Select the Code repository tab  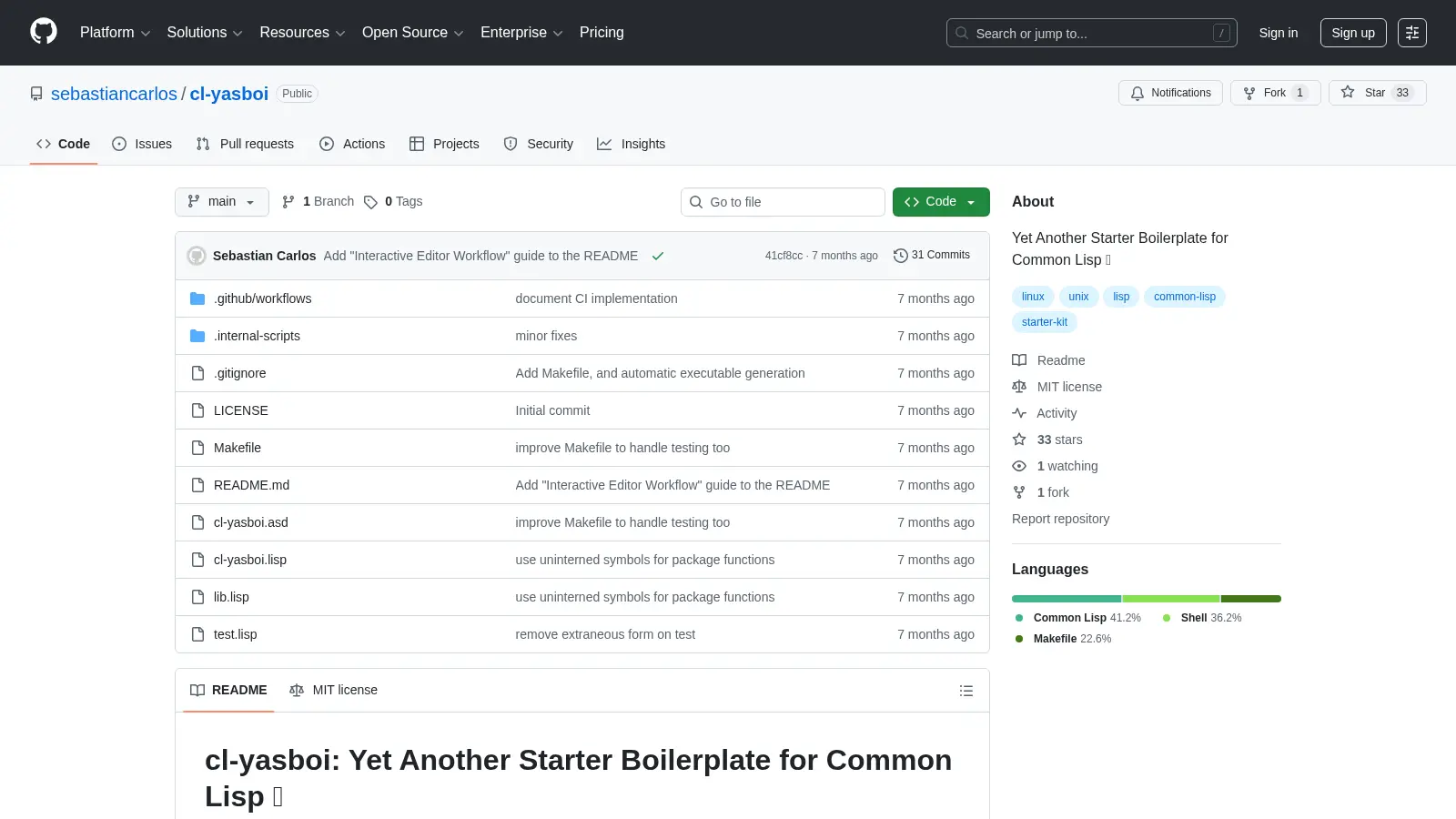[64, 144]
